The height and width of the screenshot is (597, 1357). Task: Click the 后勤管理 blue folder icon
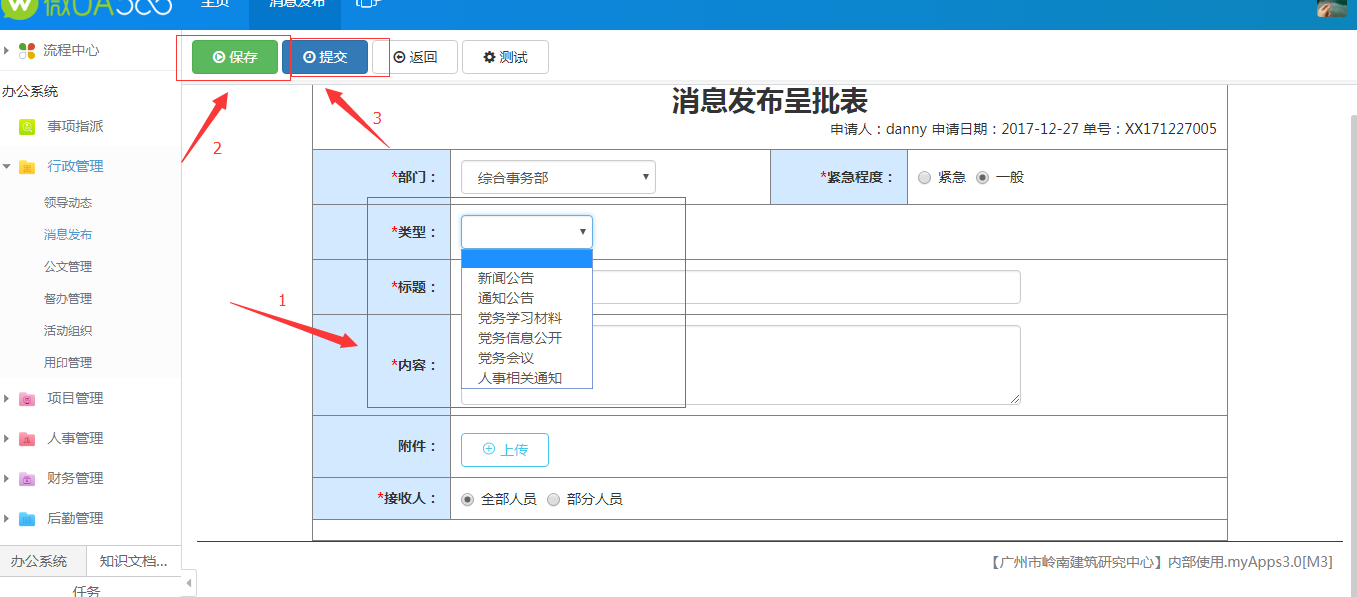pyautogui.click(x=27, y=519)
